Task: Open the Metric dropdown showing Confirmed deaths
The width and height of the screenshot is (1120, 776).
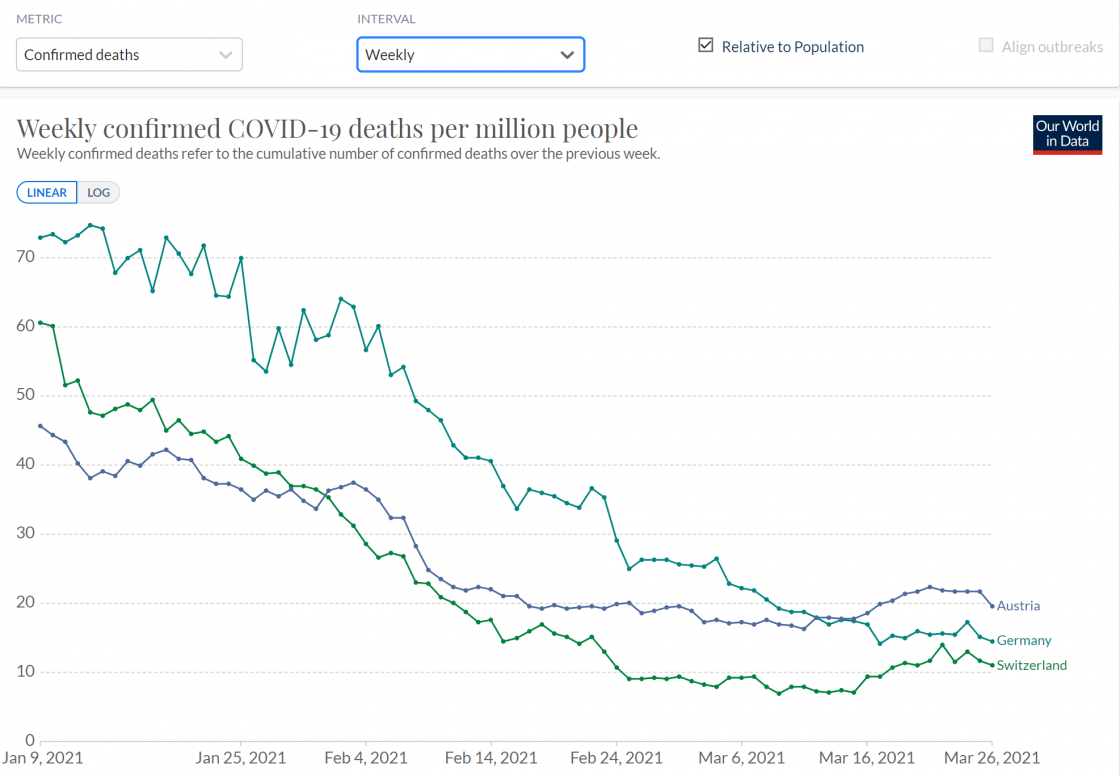Action: (x=129, y=55)
